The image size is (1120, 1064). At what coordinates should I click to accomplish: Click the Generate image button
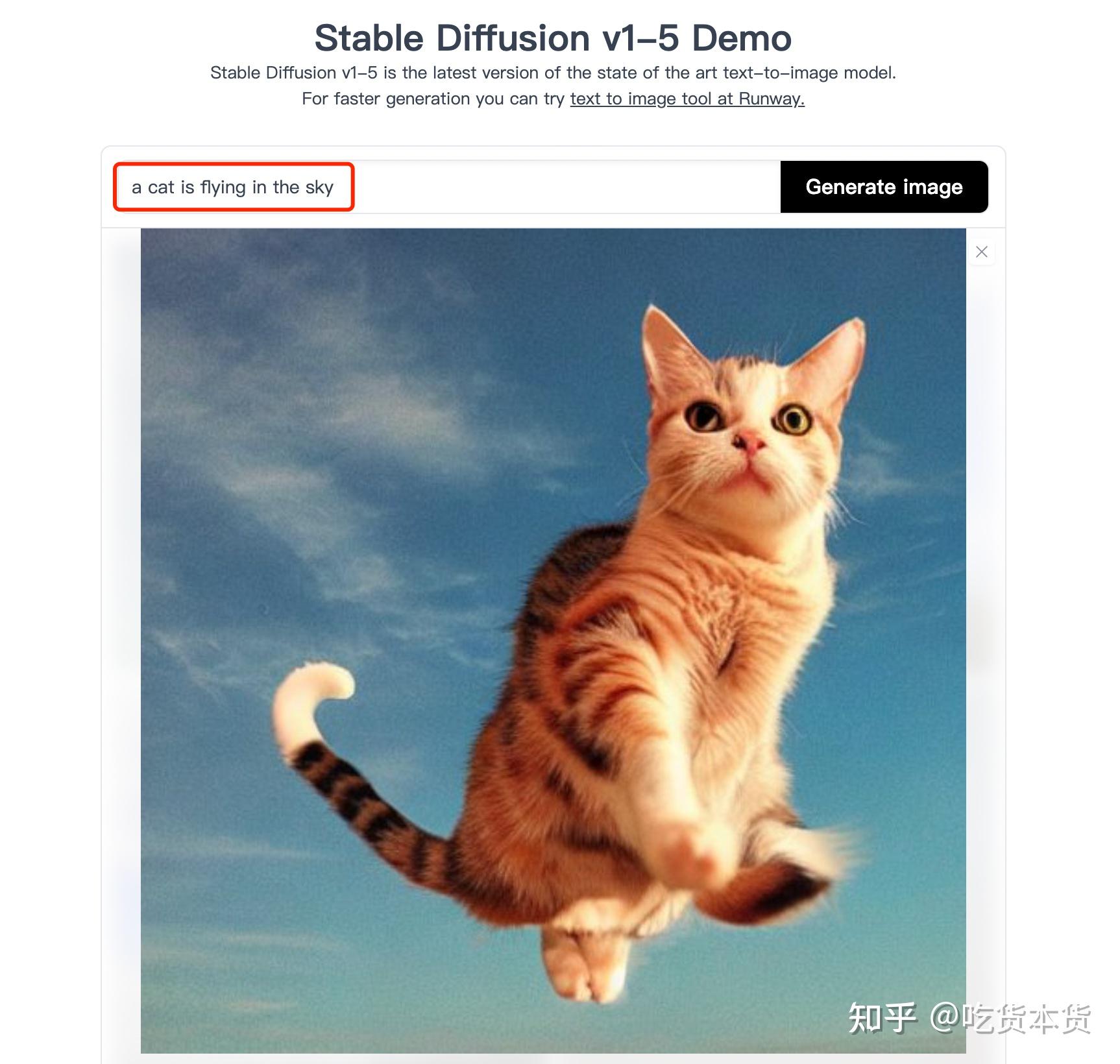(884, 187)
